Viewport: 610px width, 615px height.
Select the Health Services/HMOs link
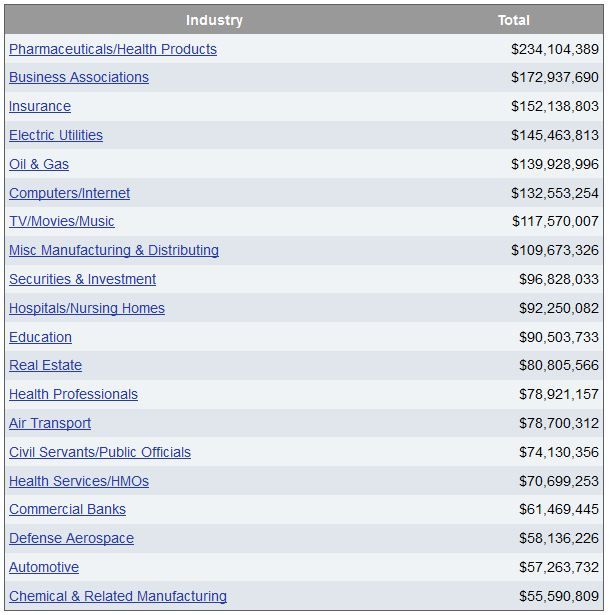pyautogui.click(x=79, y=482)
